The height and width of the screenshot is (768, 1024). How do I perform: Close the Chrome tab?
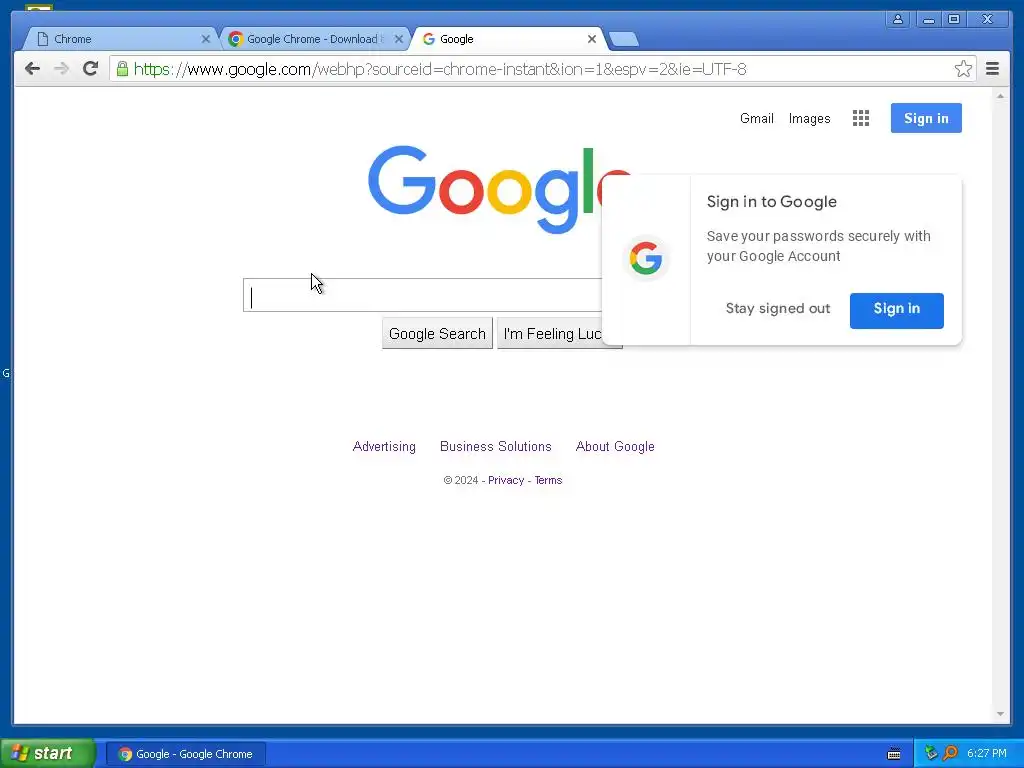click(x=206, y=39)
